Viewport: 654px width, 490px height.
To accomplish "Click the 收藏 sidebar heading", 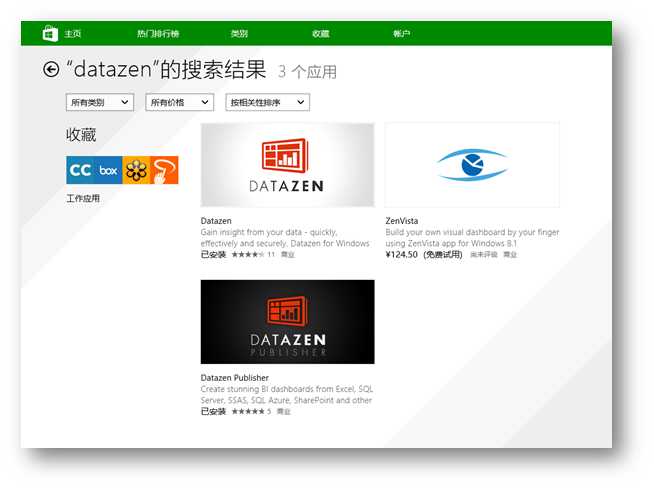I will pos(81,135).
